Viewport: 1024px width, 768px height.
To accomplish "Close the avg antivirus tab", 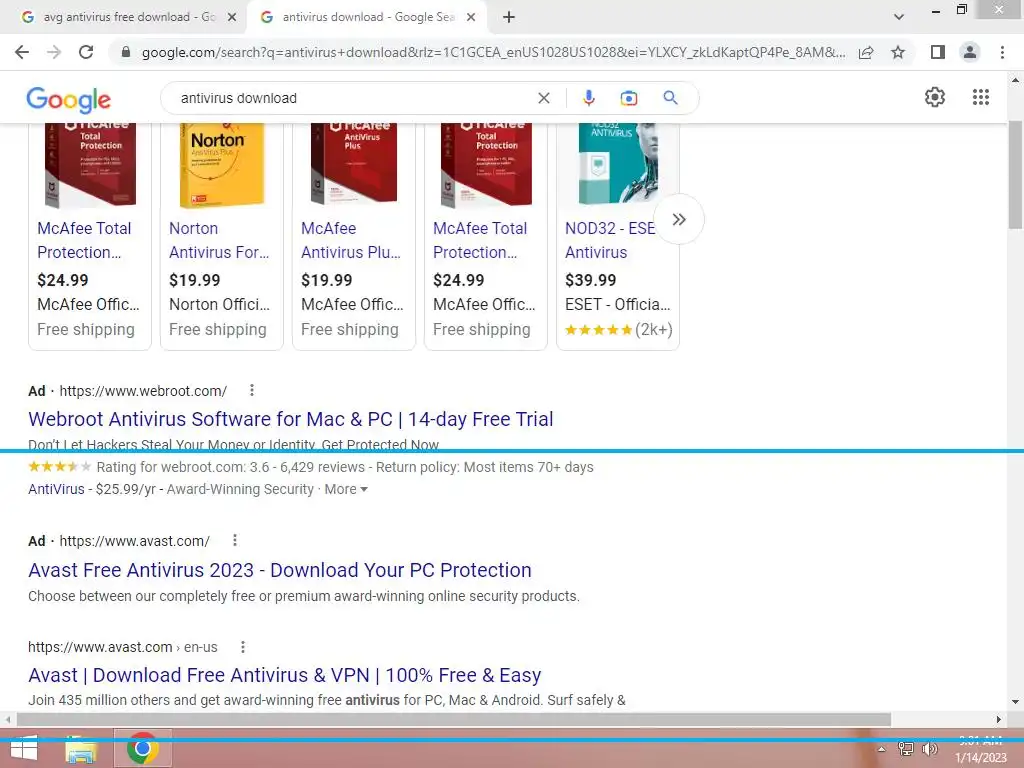I will click(x=232, y=18).
